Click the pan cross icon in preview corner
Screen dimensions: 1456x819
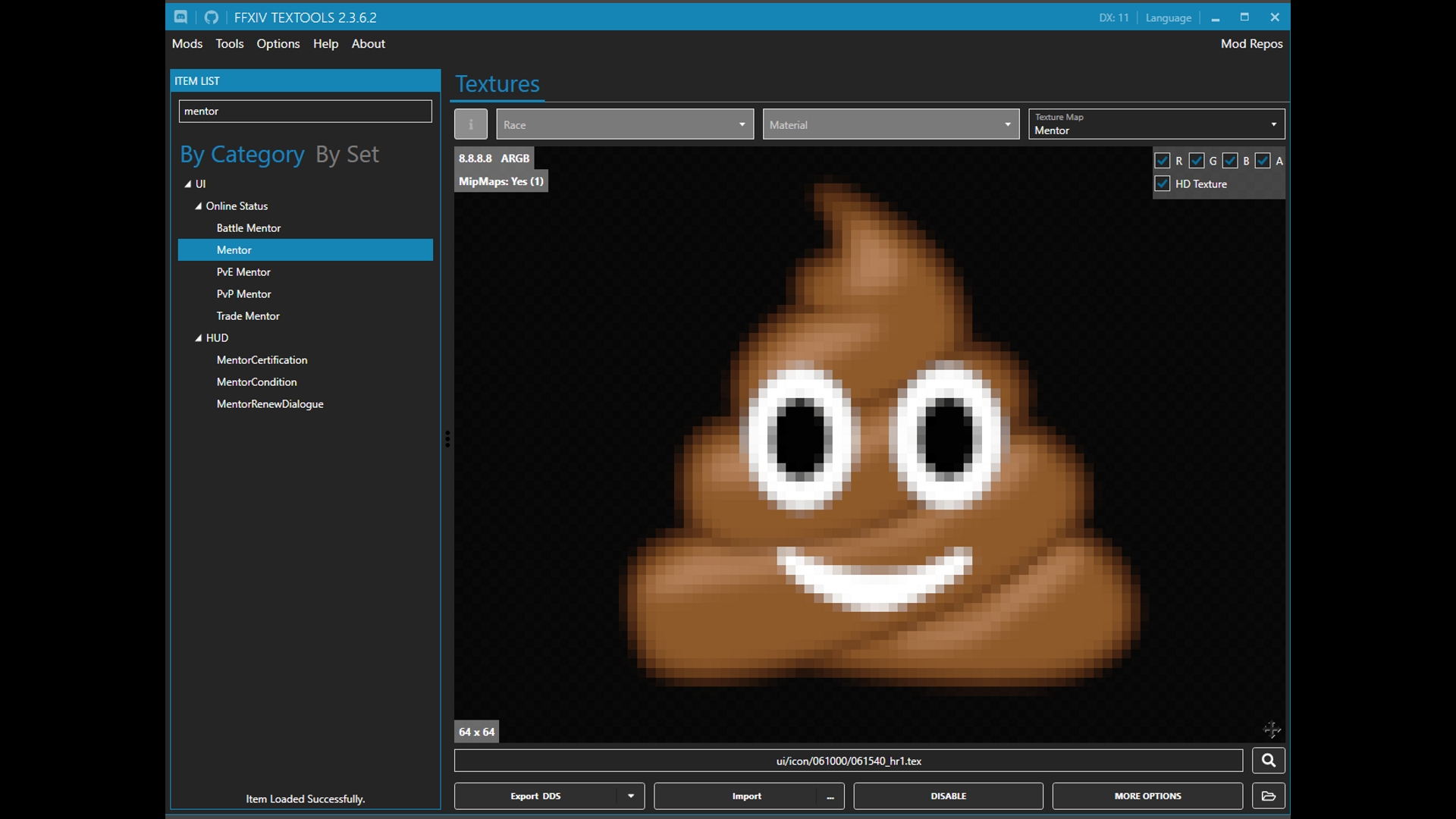pos(1272,730)
